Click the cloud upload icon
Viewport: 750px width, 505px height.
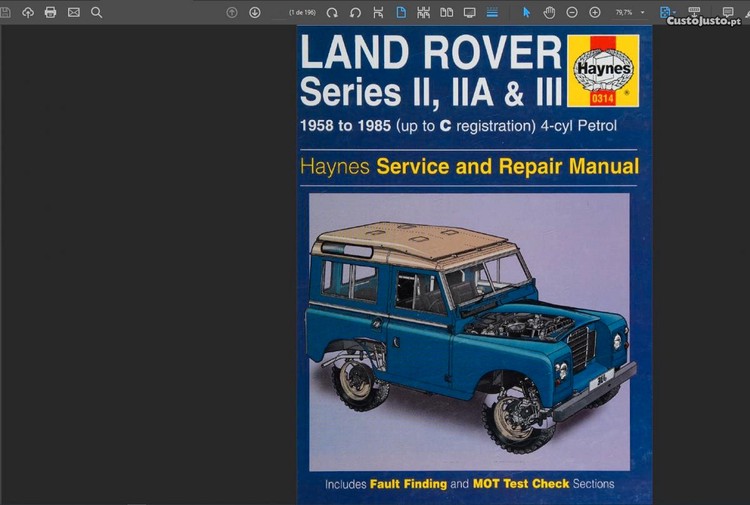27,12
